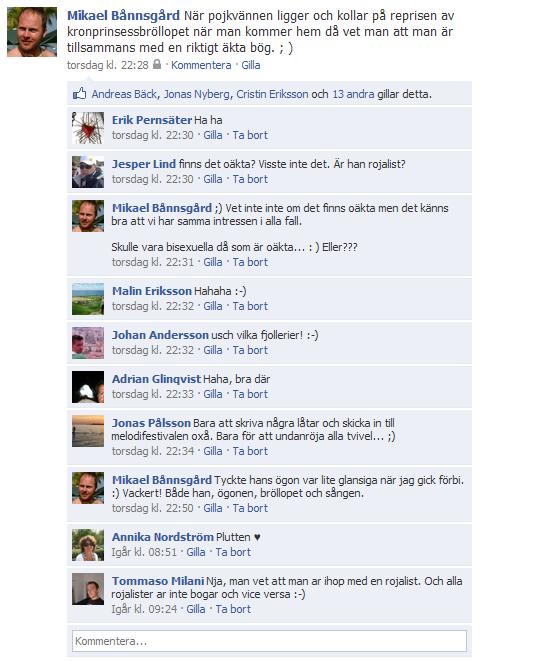
Task: Open Erik Pernsäter's comment avatar
Action: pyautogui.click(x=88, y=128)
